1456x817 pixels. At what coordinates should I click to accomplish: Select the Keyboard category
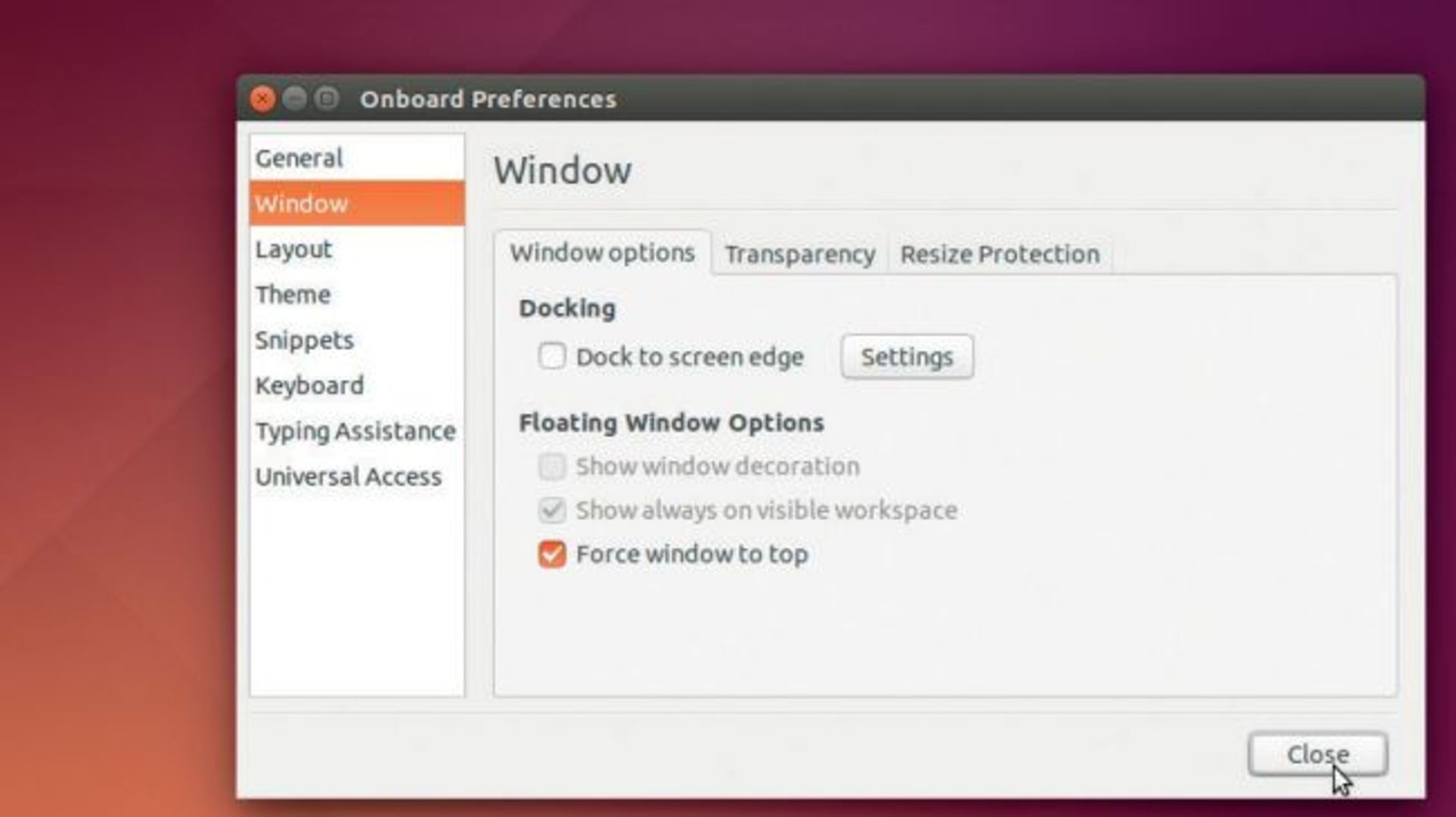point(357,385)
